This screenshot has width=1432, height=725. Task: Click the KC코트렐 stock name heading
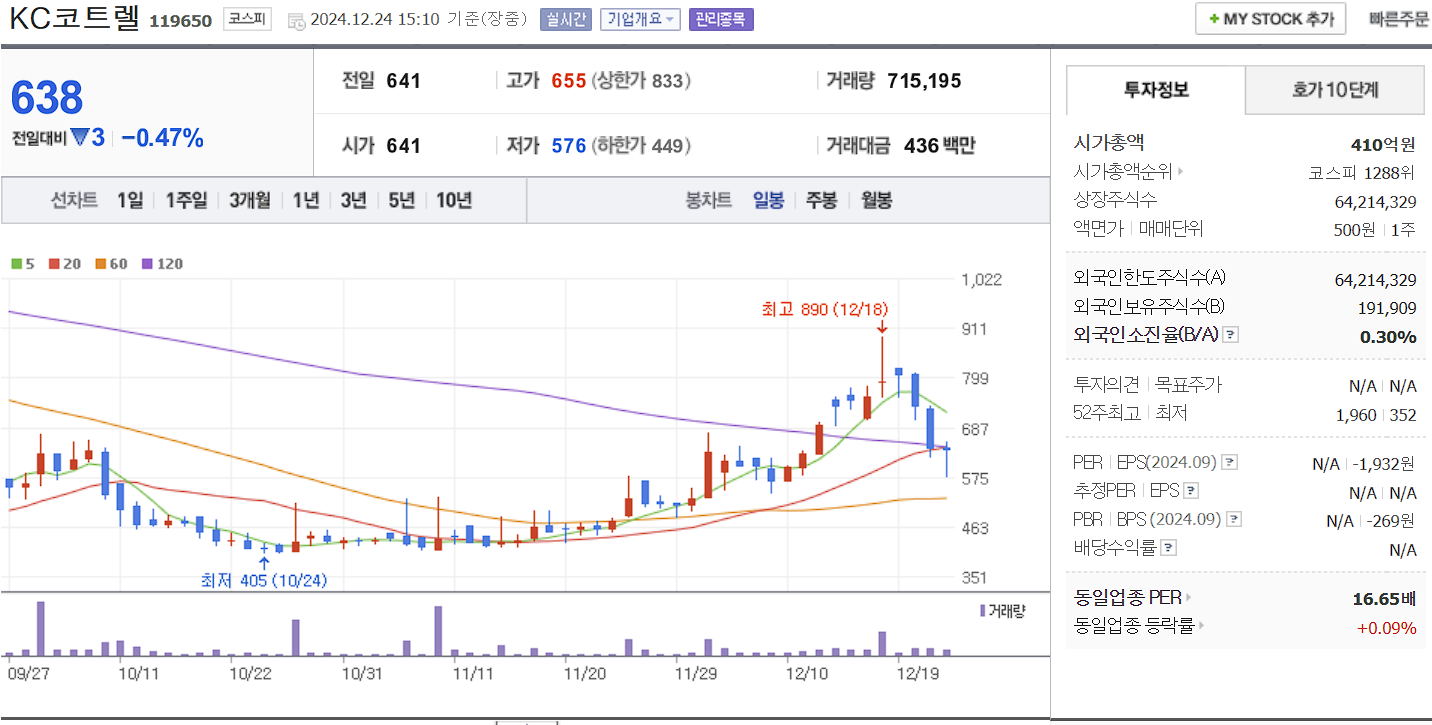pyautogui.click(x=75, y=19)
